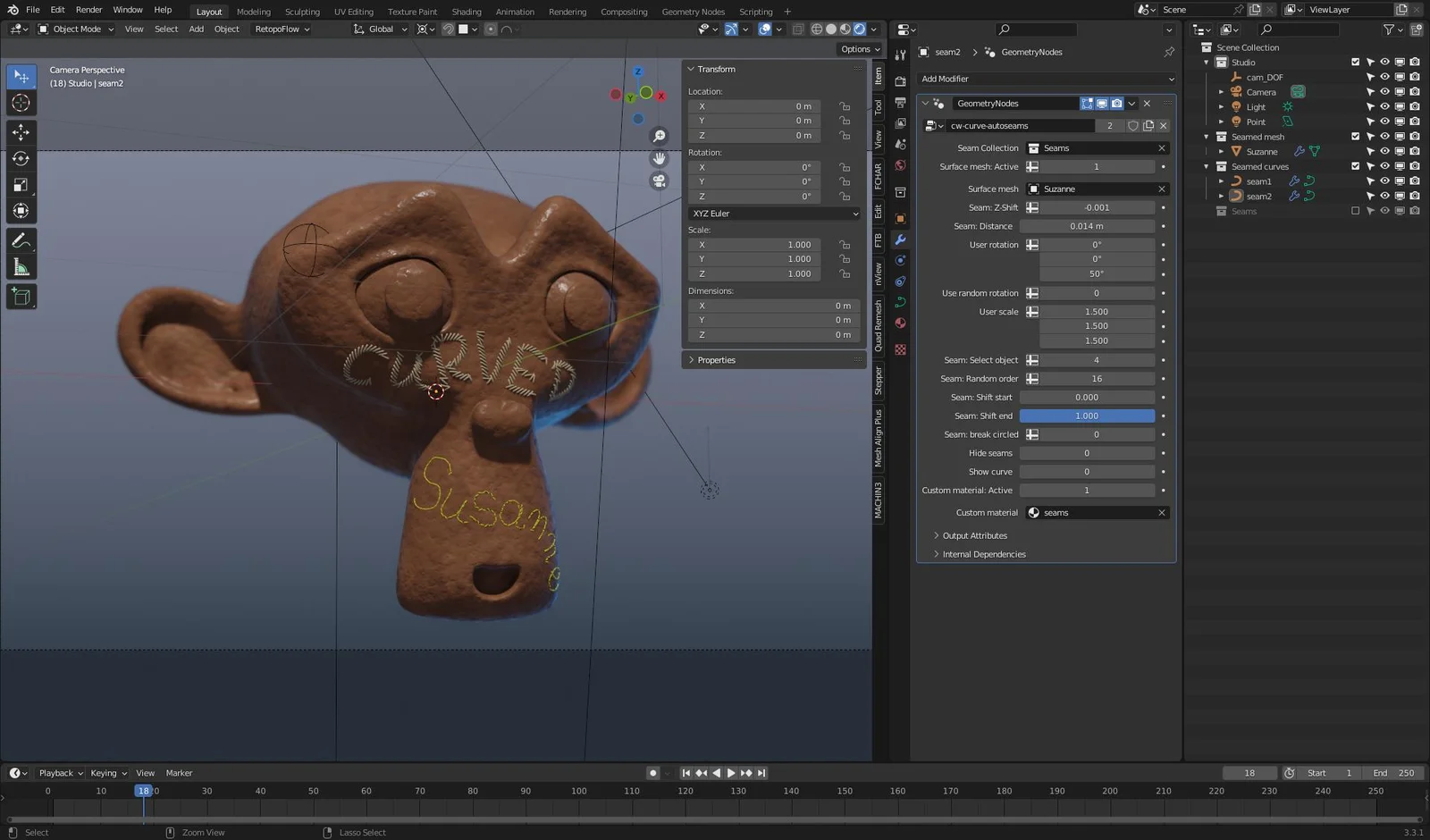Image resolution: width=1430 pixels, height=840 pixels.
Task: Collapse the Studio collection
Action: (1206, 62)
